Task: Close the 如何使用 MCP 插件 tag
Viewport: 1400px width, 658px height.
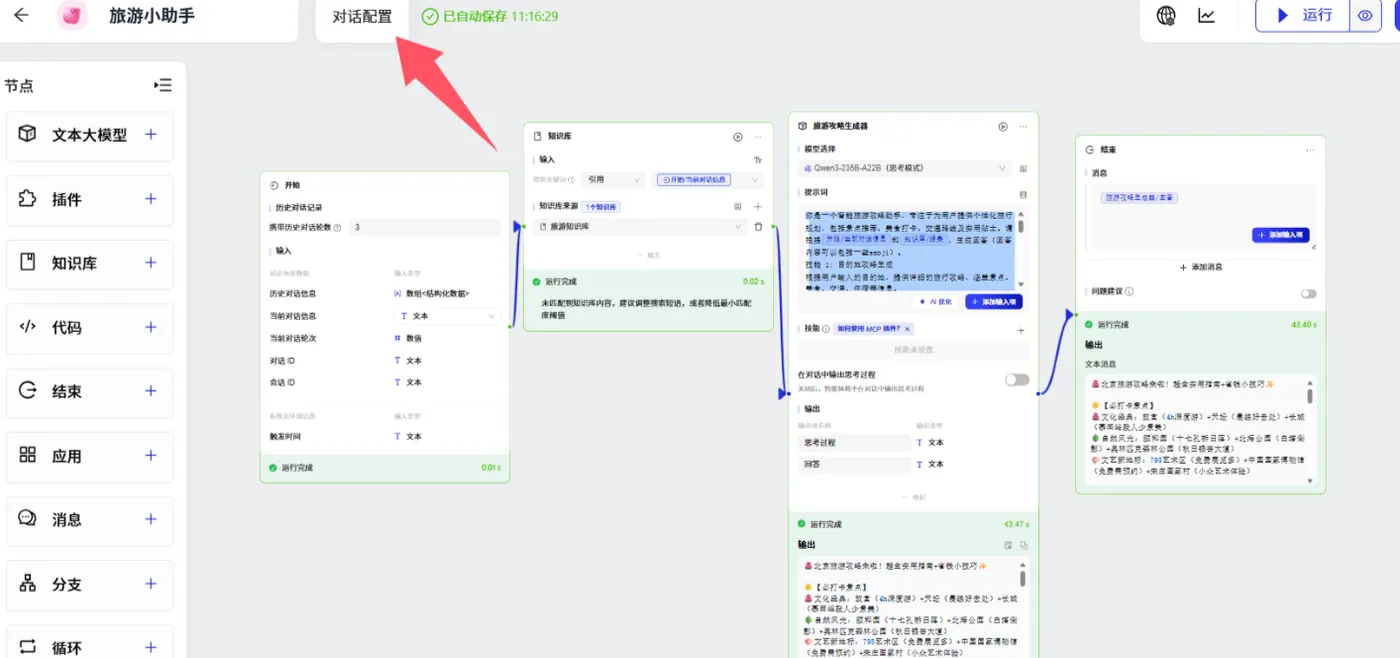Action: tap(907, 329)
